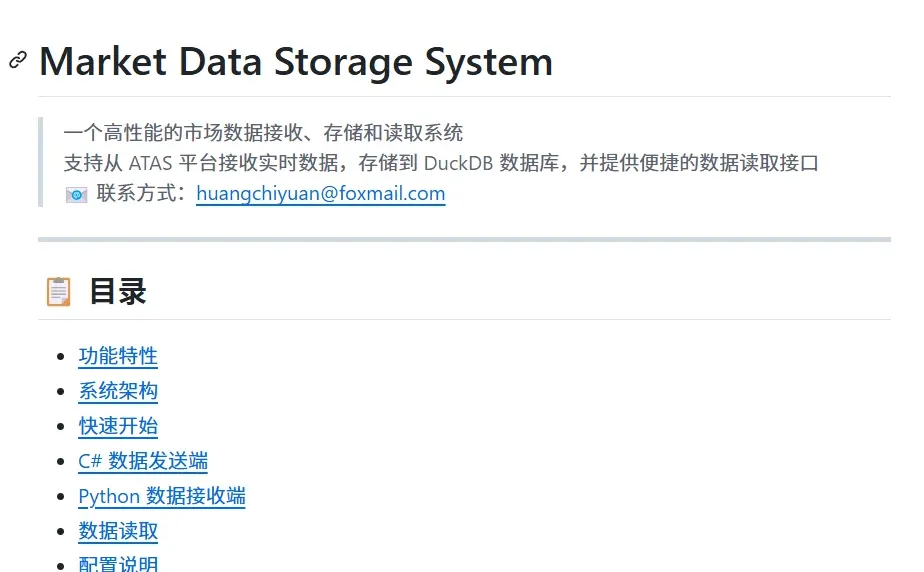Click the Market Data Storage System heading
The width and height of the screenshot is (924, 572).
coord(296,62)
